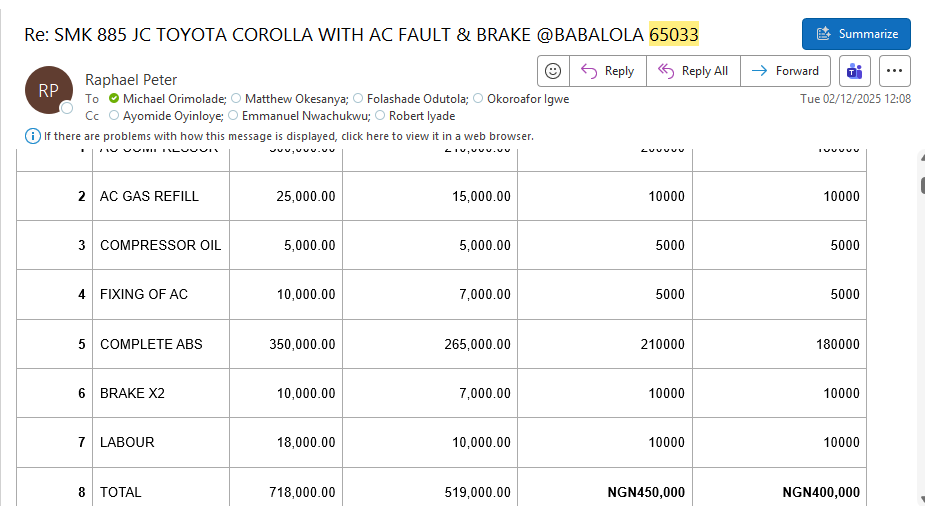The image size is (925, 506).
Task: Select recipient Matthew Okesanya
Action: (297, 98)
